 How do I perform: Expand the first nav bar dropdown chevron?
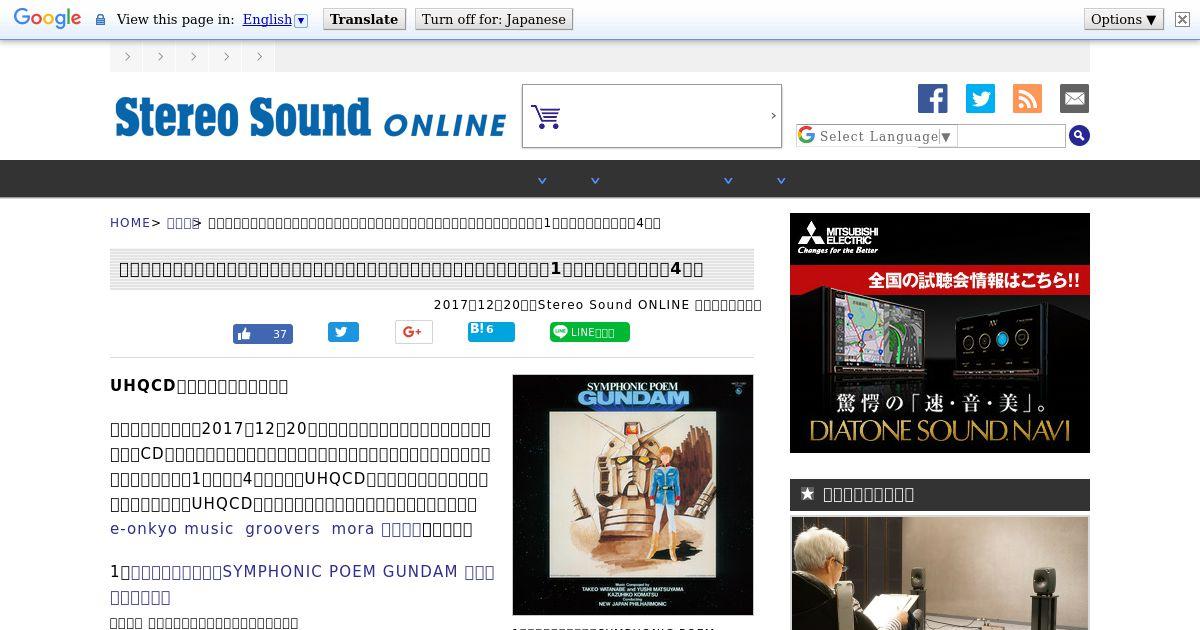pos(542,181)
